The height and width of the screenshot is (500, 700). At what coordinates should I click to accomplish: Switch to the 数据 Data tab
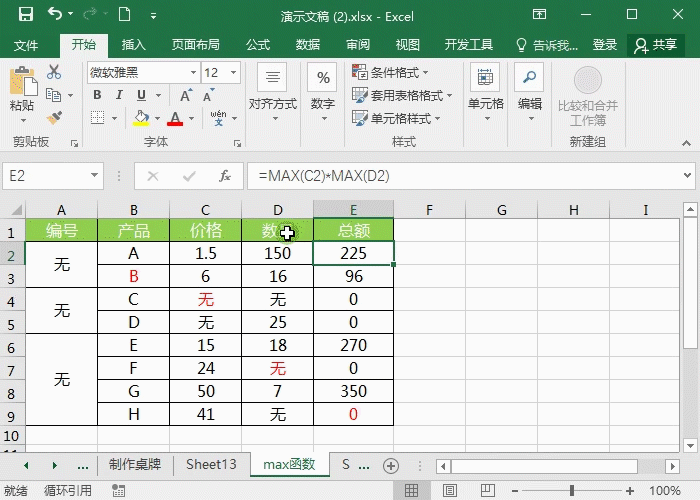coord(308,45)
